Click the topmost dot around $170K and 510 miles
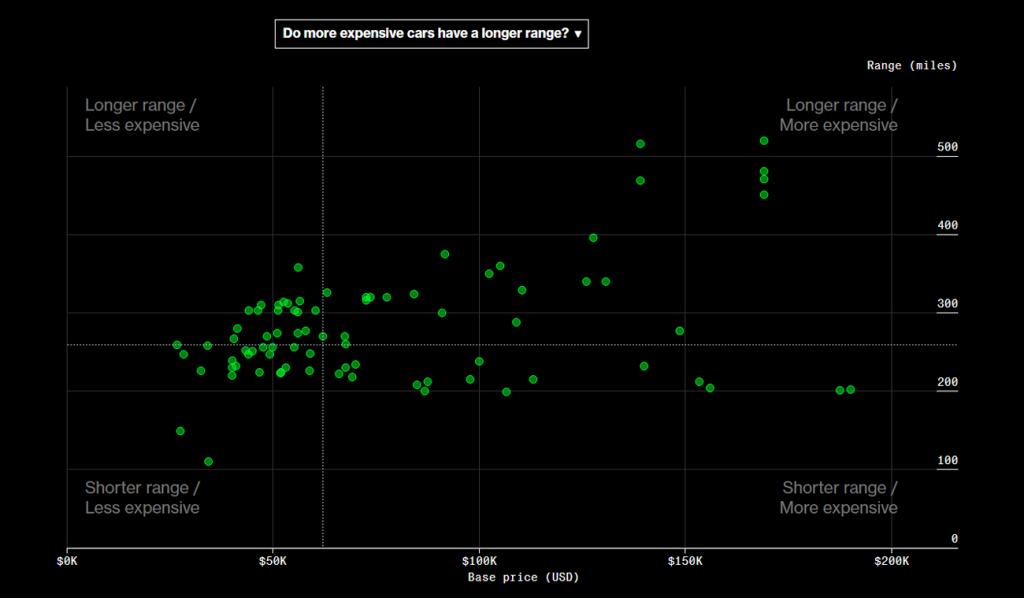1024x598 pixels. point(764,141)
